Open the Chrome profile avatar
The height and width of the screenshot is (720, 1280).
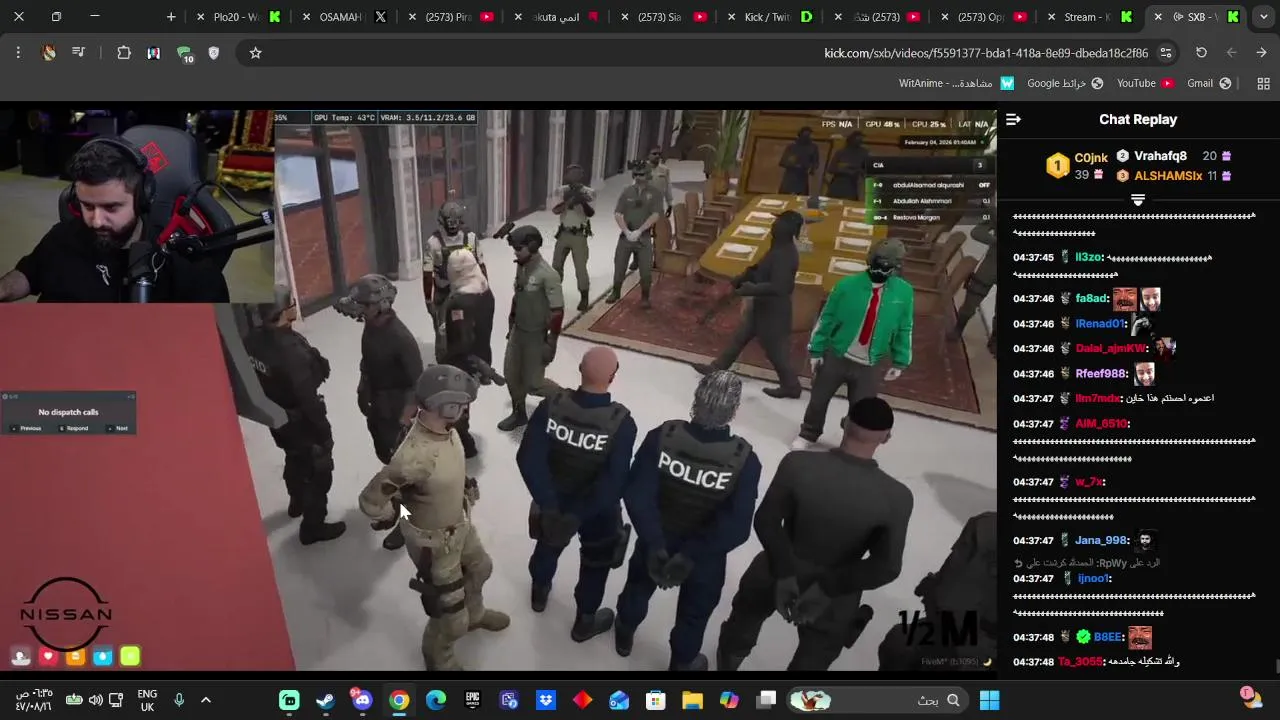[x=49, y=53]
